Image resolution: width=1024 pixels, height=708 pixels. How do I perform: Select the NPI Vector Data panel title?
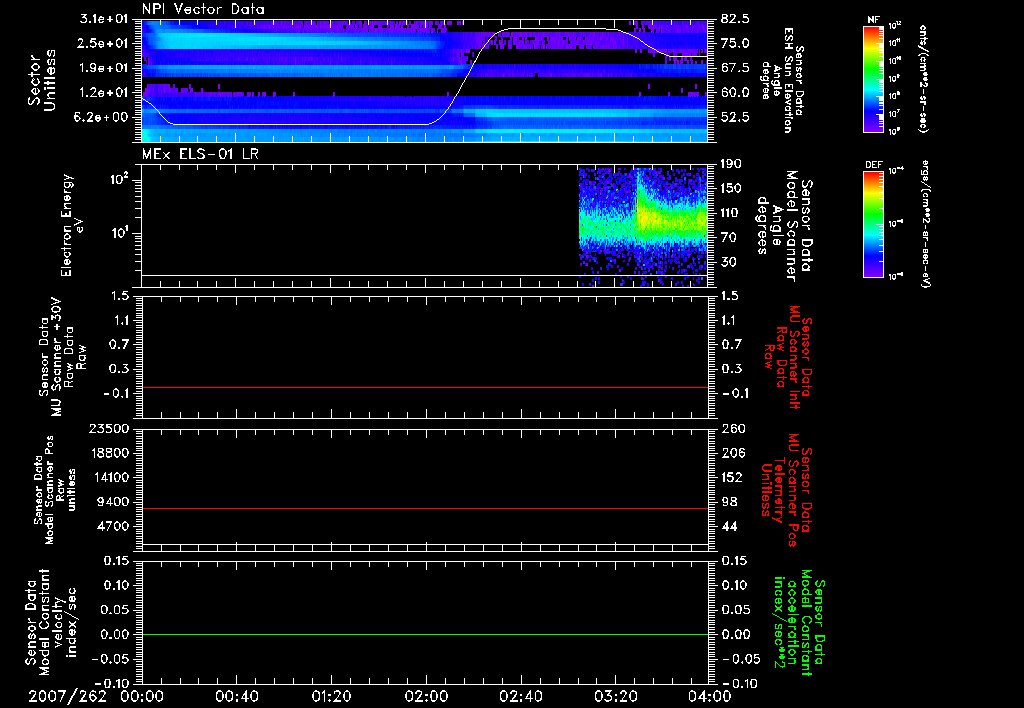(203, 9)
